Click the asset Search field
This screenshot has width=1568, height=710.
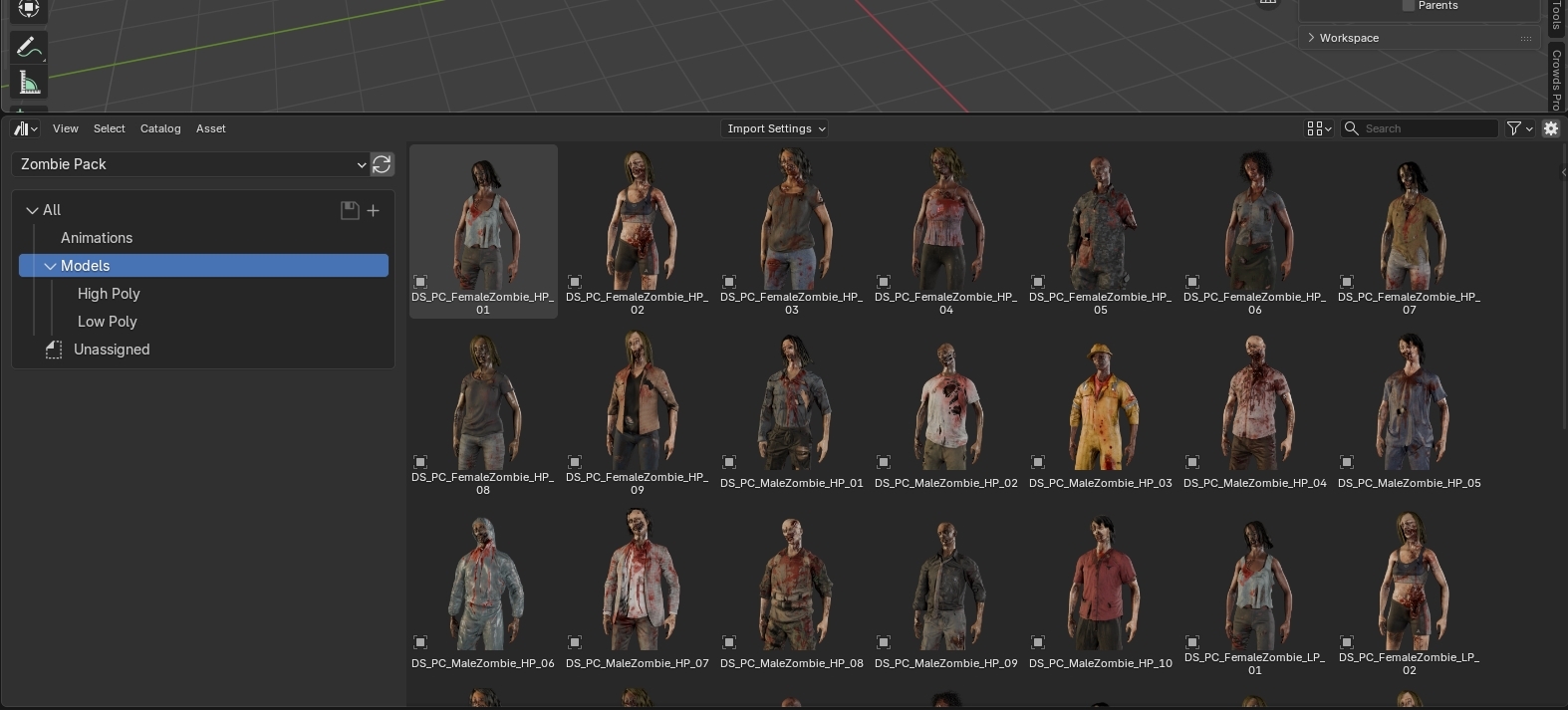(x=1427, y=128)
